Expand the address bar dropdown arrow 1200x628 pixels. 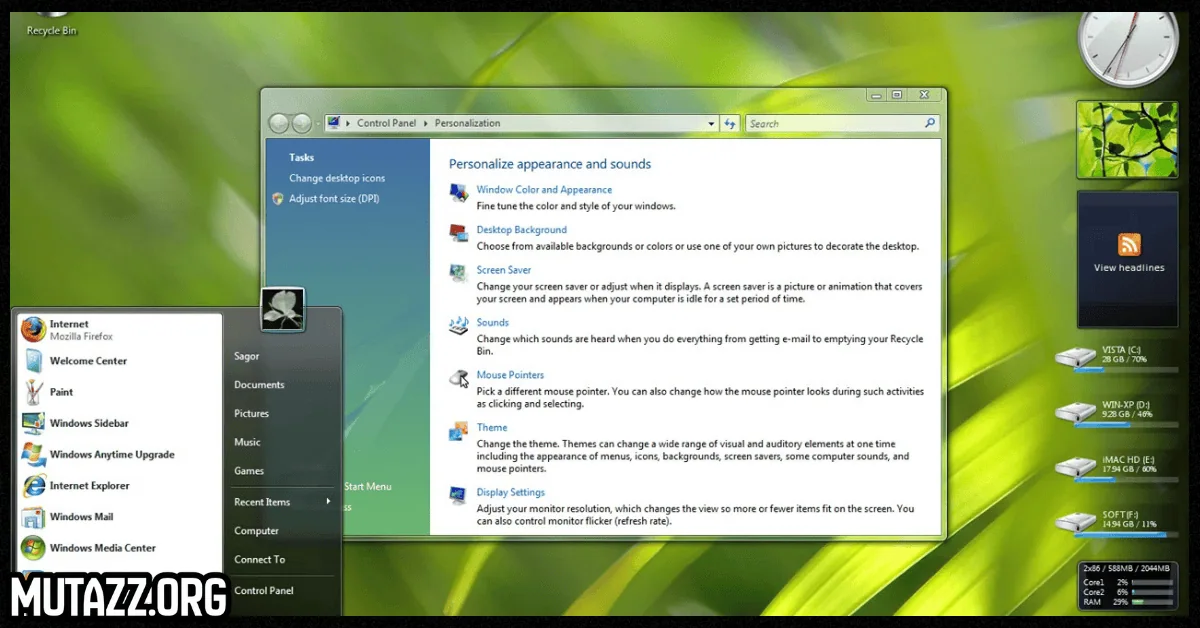pos(712,124)
